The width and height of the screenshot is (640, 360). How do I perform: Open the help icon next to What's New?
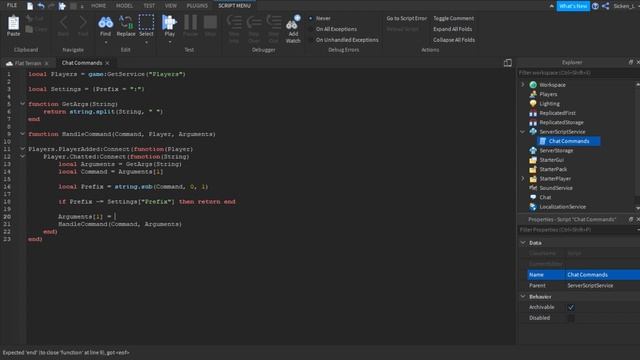click(595, 6)
